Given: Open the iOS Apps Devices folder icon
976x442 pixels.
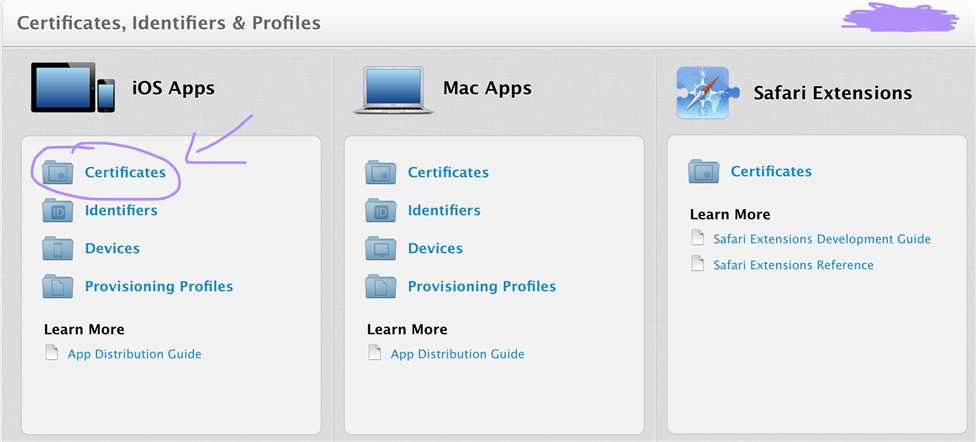Looking at the screenshot, I should tap(58, 248).
